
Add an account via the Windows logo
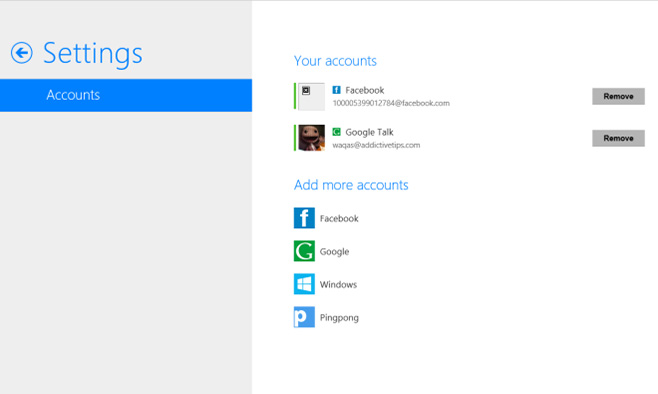tap(304, 284)
